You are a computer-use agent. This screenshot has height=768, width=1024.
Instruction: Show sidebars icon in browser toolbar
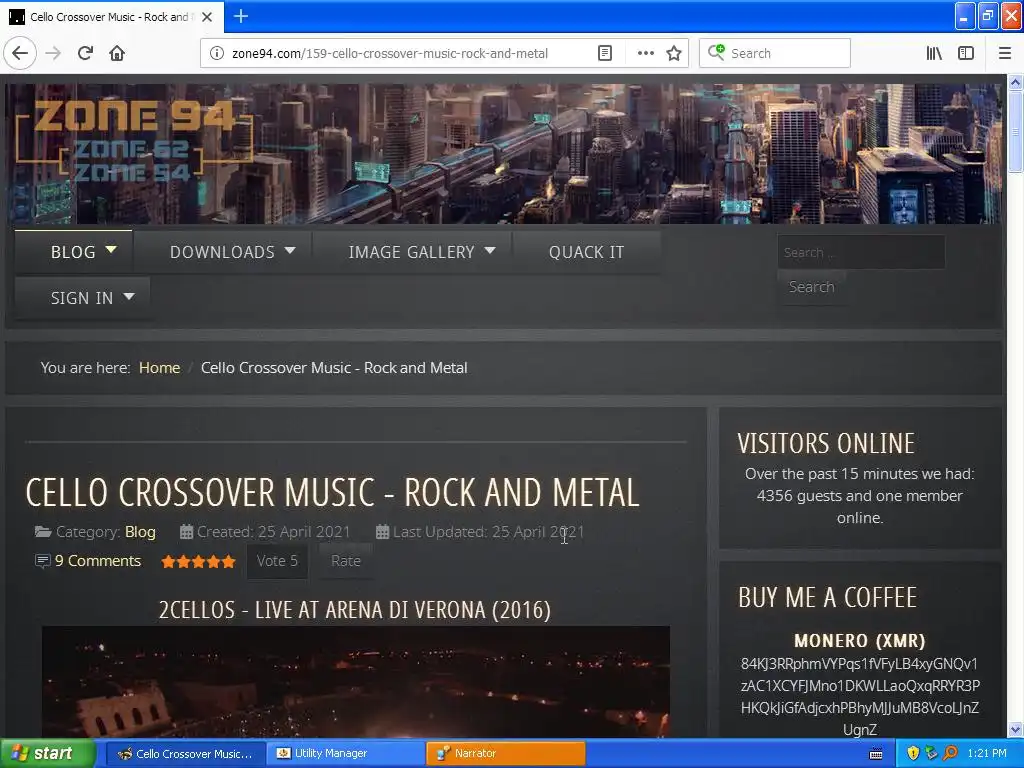(966, 53)
